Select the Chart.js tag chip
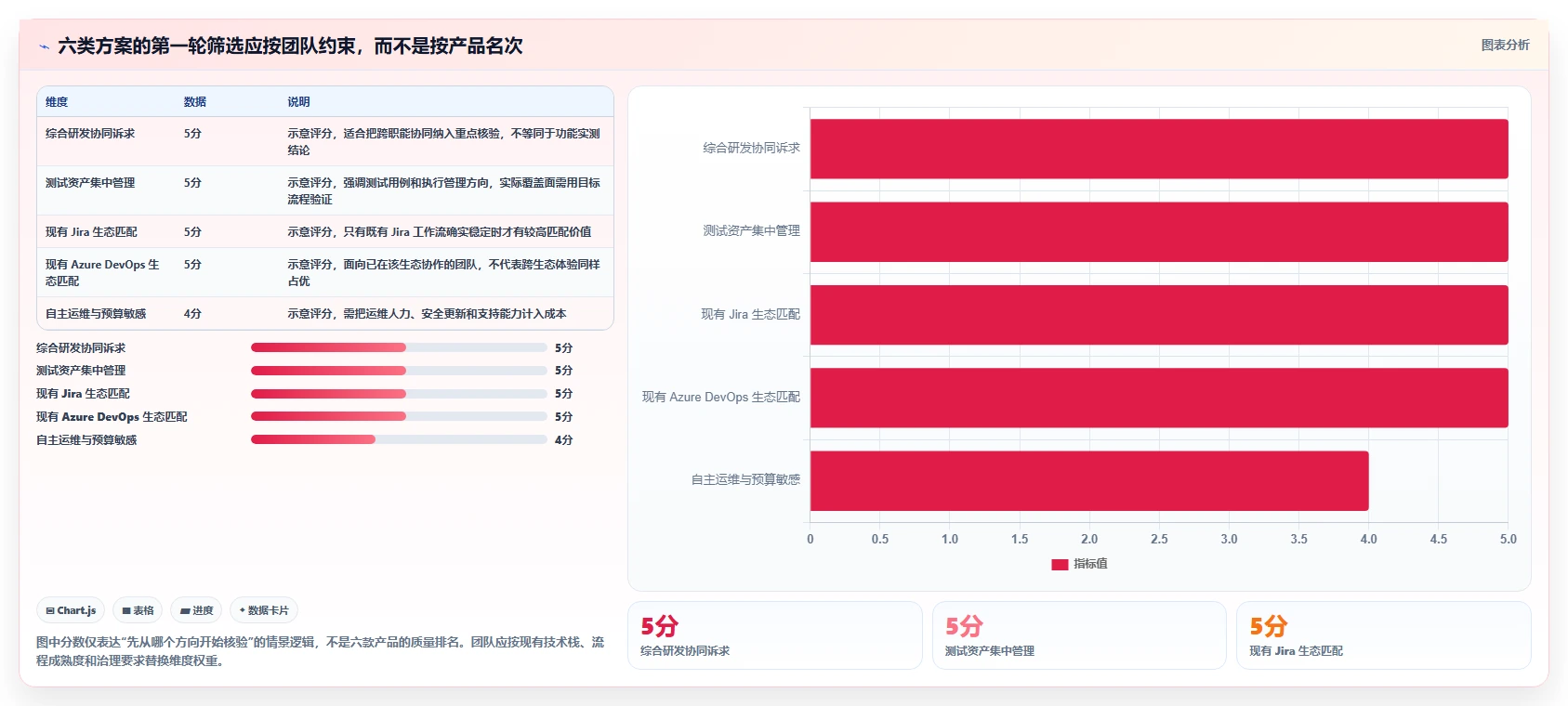 click(71, 610)
